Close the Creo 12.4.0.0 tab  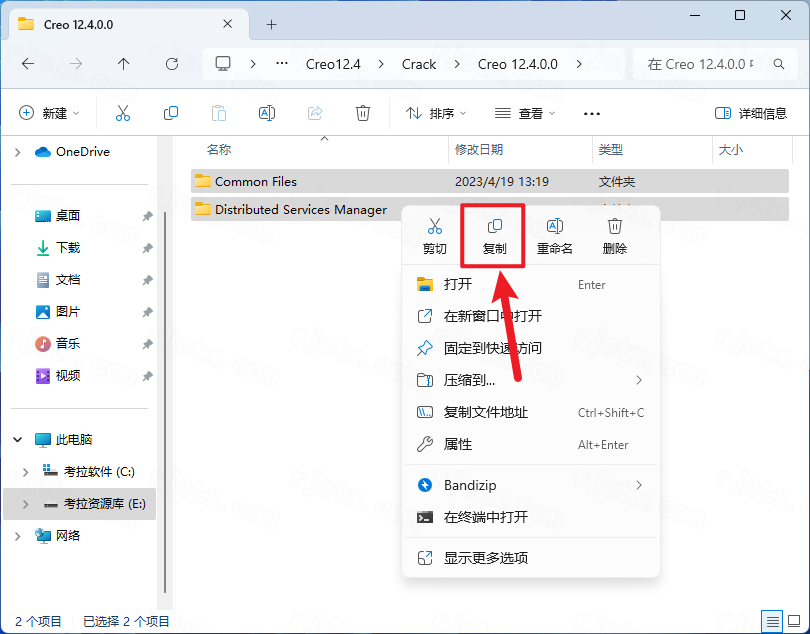click(x=227, y=24)
